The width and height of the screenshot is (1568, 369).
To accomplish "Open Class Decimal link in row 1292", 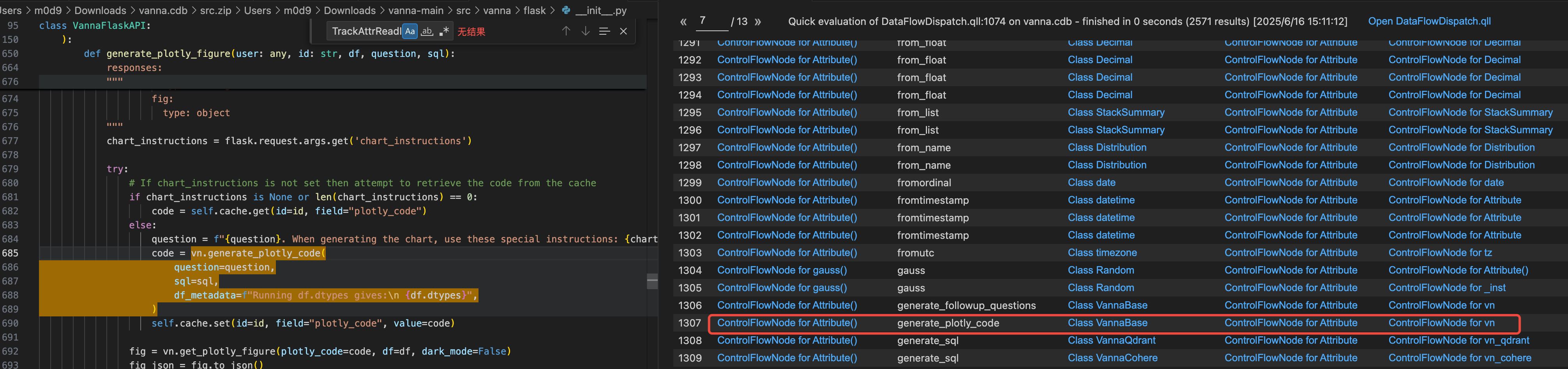I will pyautogui.click(x=1100, y=60).
